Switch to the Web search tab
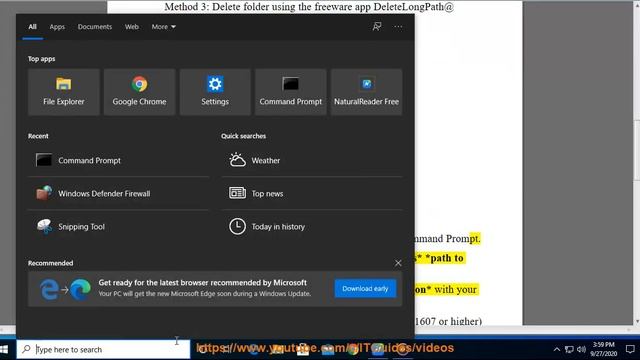The height and width of the screenshot is (360, 640). pos(131,27)
